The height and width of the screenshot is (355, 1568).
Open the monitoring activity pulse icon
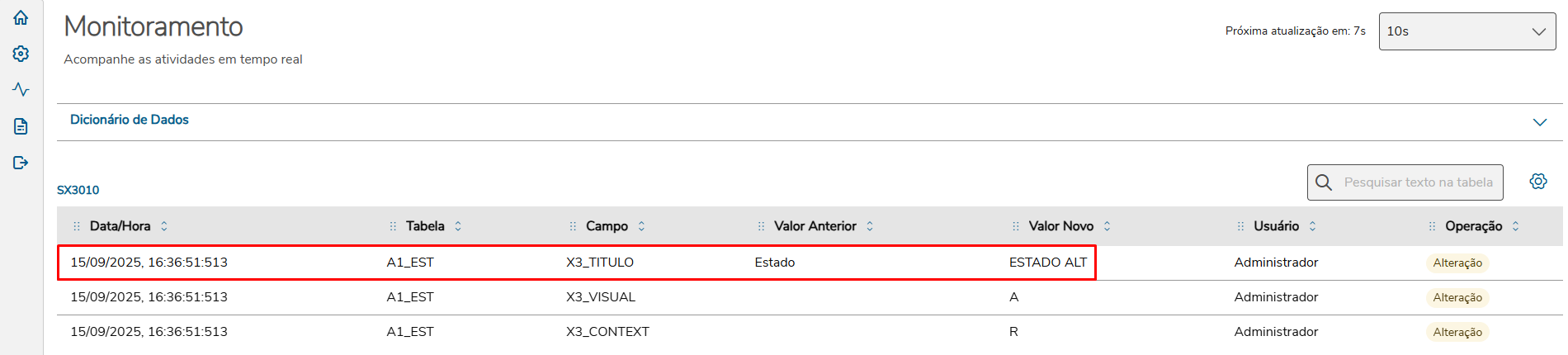21,89
